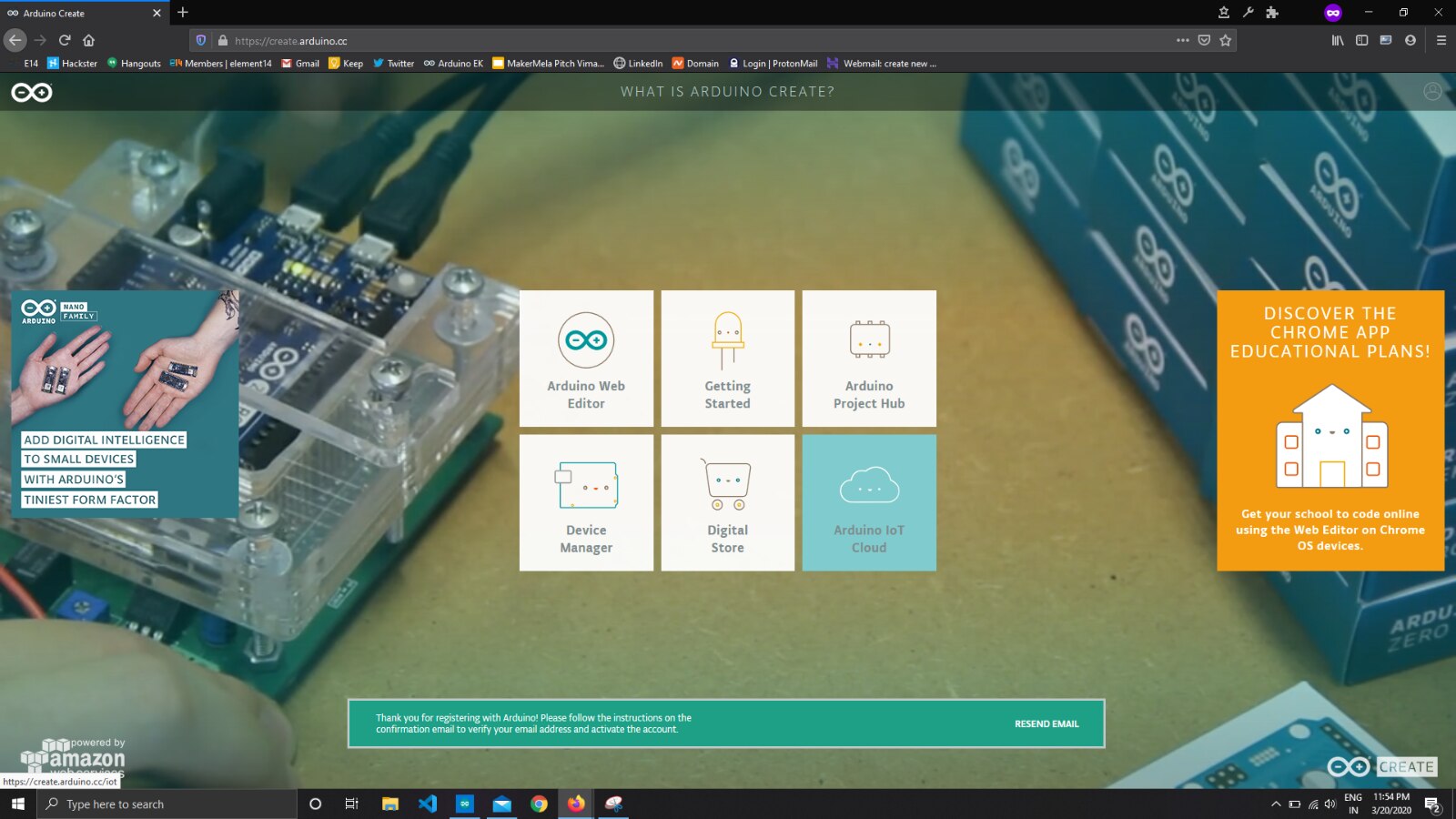
Task: Open the Firefox Library icon
Action: coord(1338,40)
